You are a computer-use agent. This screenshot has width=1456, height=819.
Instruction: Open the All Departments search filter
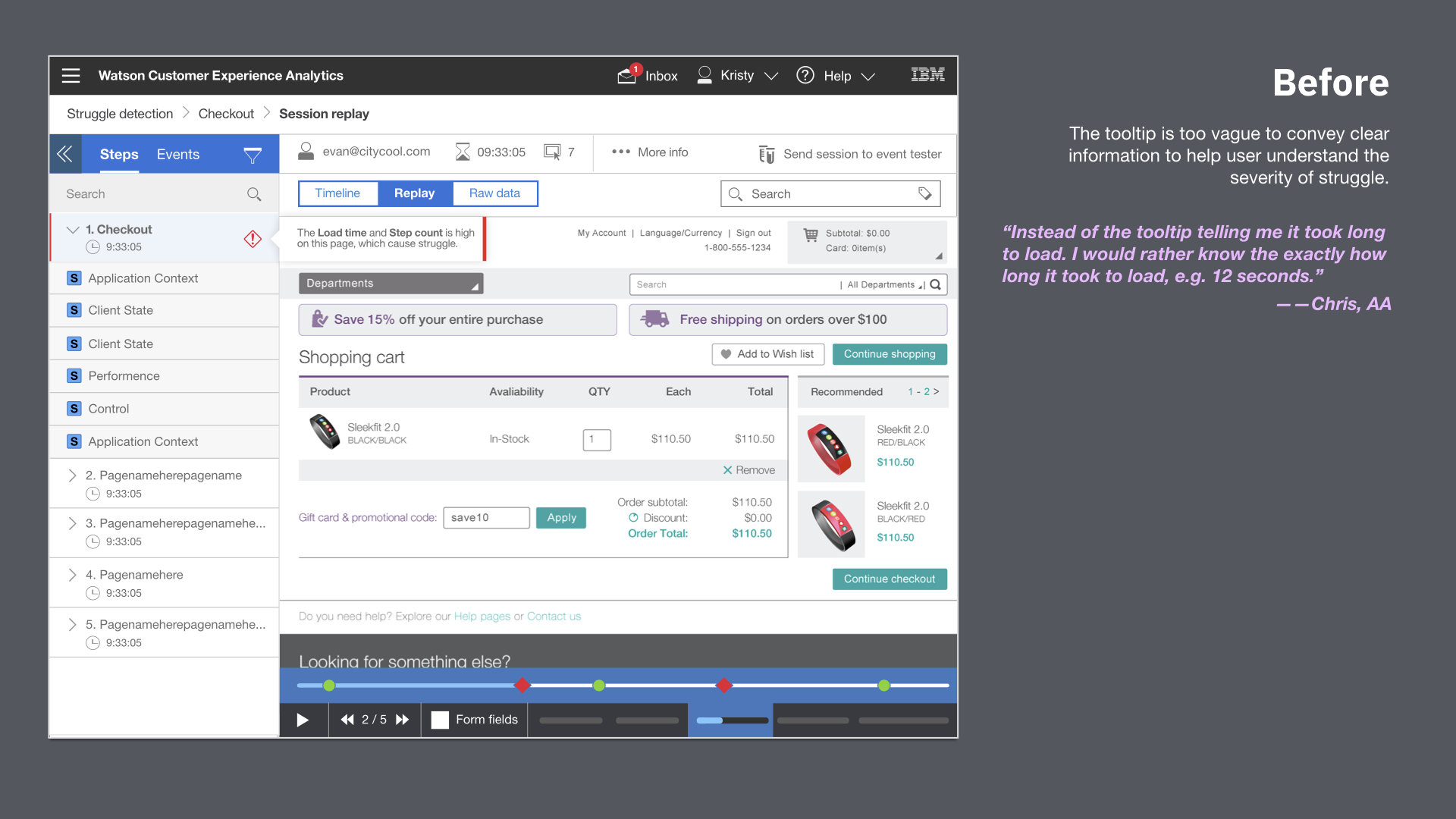886,284
